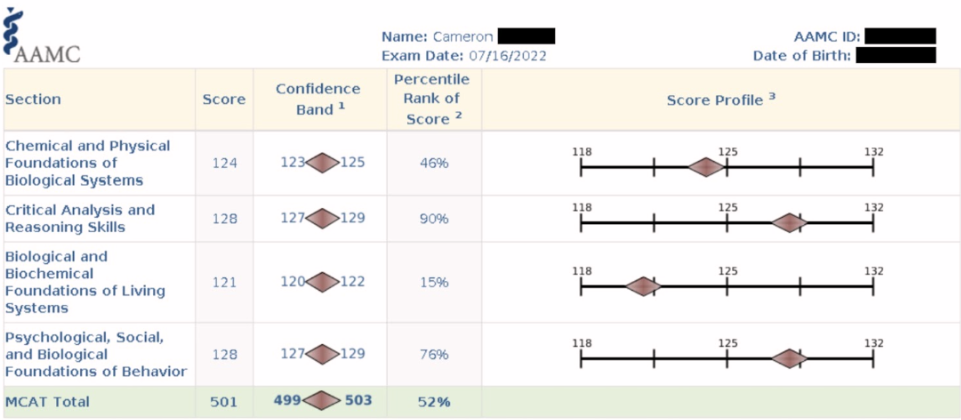Click the MCAT total score 501
This screenshot has height=420, width=961.
[x=224, y=402]
